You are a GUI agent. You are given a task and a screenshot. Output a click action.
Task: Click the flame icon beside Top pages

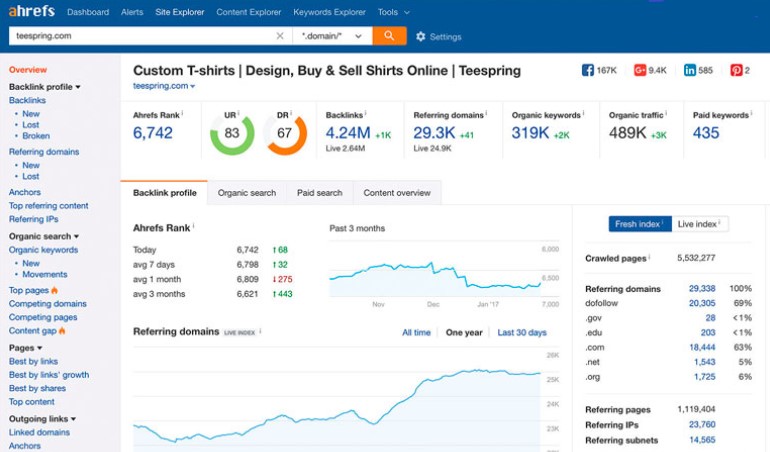[x=55, y=290]
